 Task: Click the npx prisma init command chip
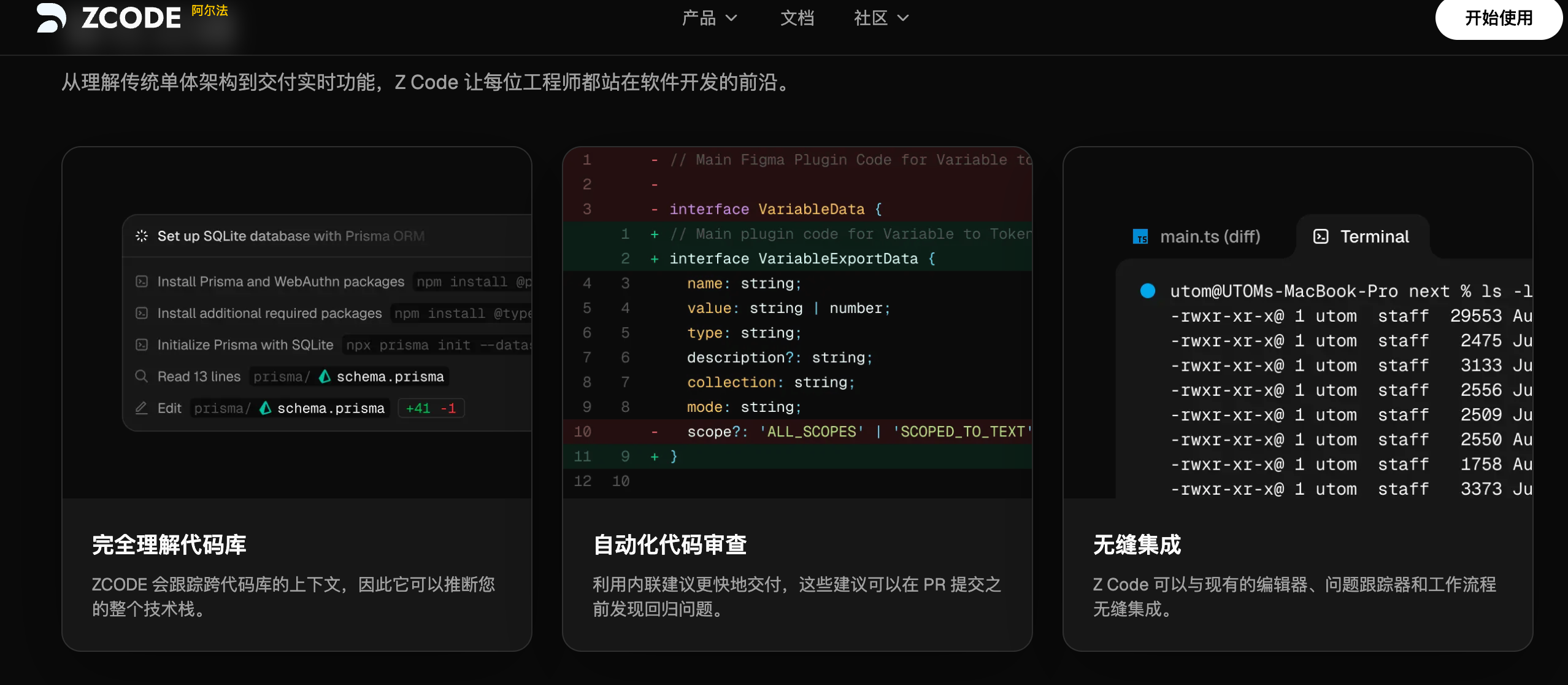[437, 344]
